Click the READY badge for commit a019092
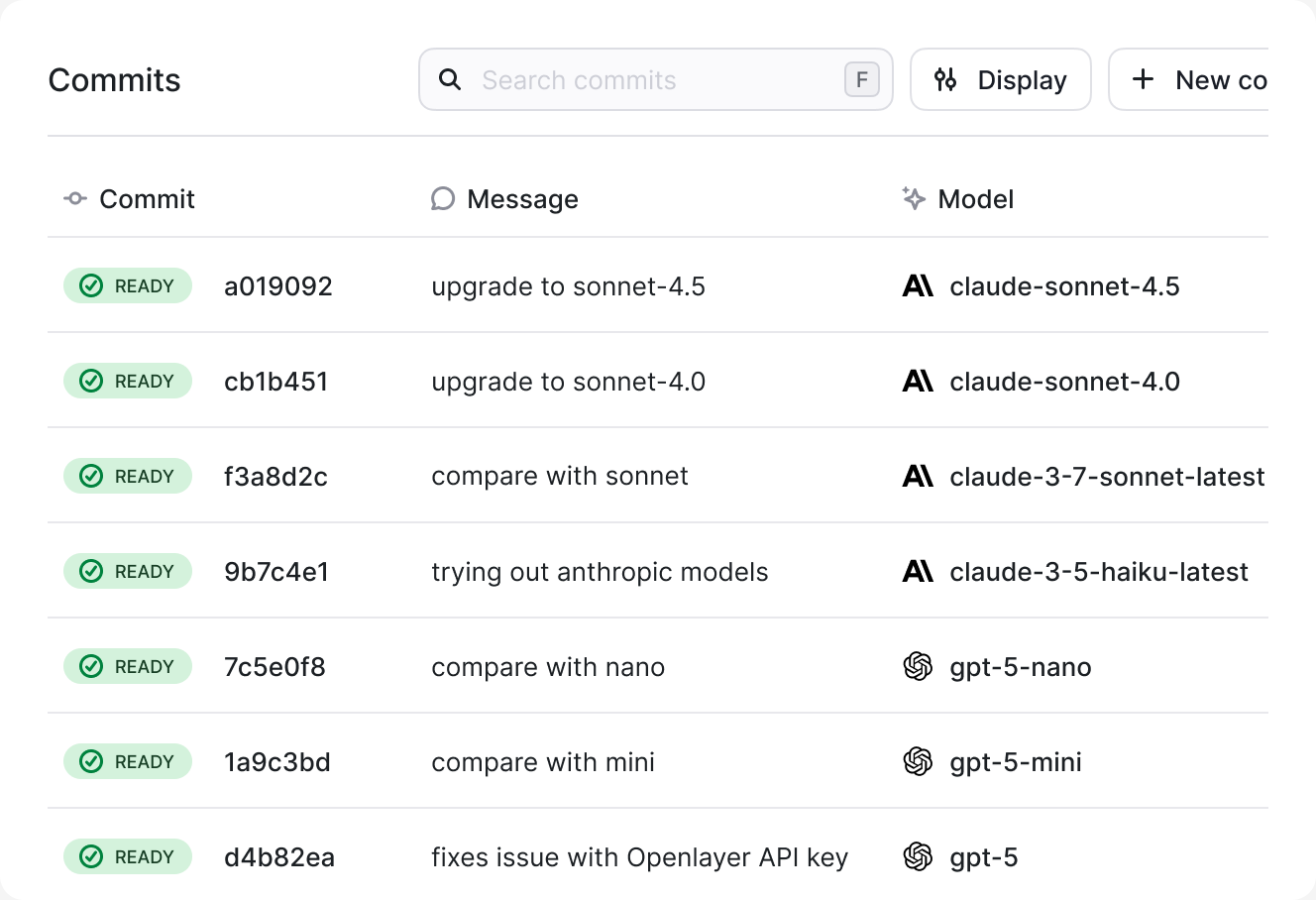Screen dimensions: 1316x900 128,285
